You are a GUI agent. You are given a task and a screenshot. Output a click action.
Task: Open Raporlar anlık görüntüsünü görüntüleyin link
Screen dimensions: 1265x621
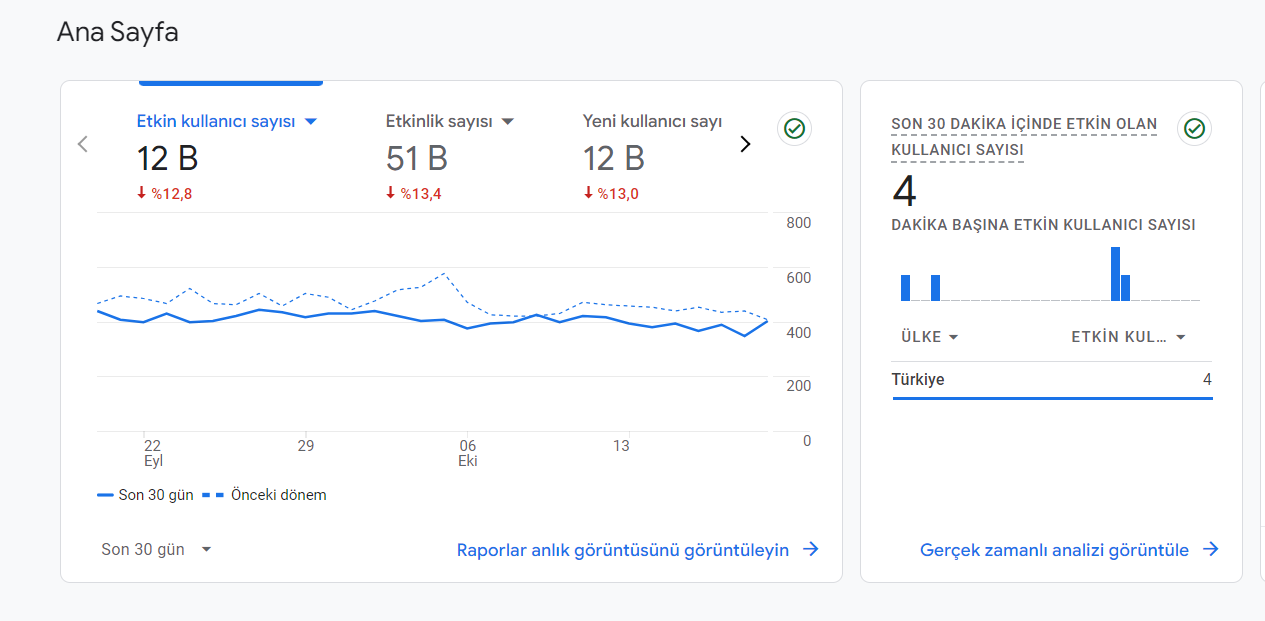pos(623,550)
